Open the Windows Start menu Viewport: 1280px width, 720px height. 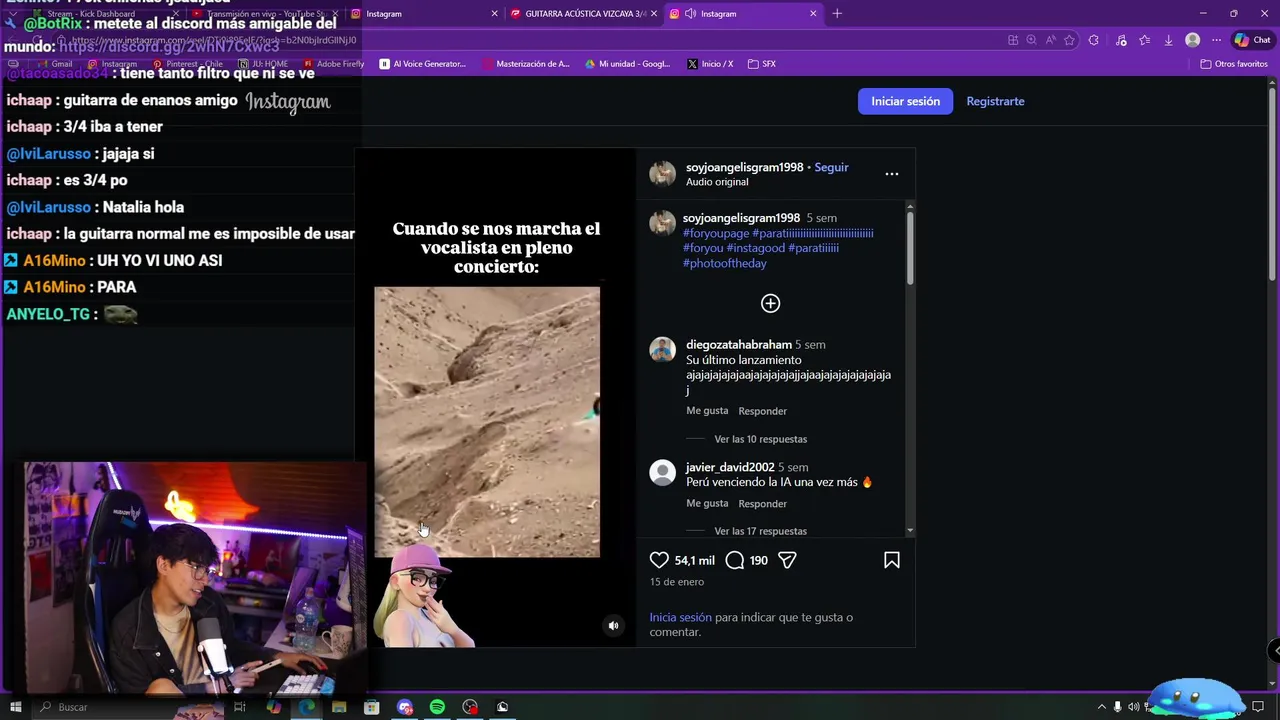(x=15, y=707)
